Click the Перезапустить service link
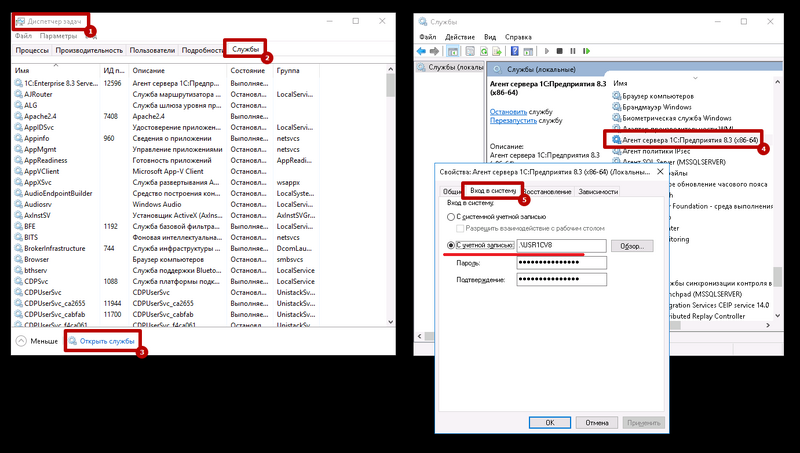Viewport: 800px width, 453px height. [513, 121]
